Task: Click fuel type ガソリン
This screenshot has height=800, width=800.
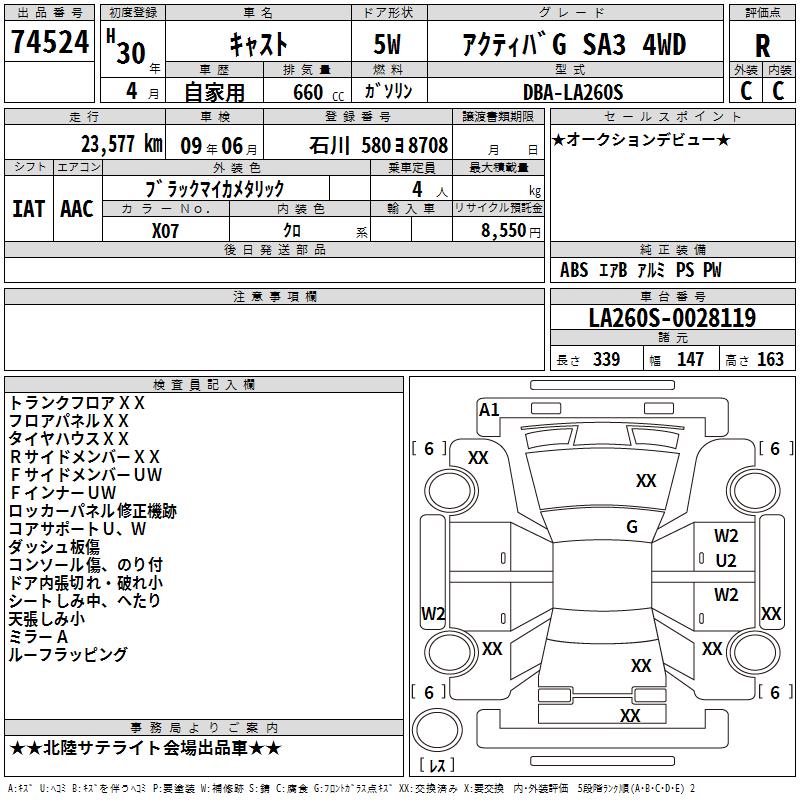Action: [x=388, y=91]
